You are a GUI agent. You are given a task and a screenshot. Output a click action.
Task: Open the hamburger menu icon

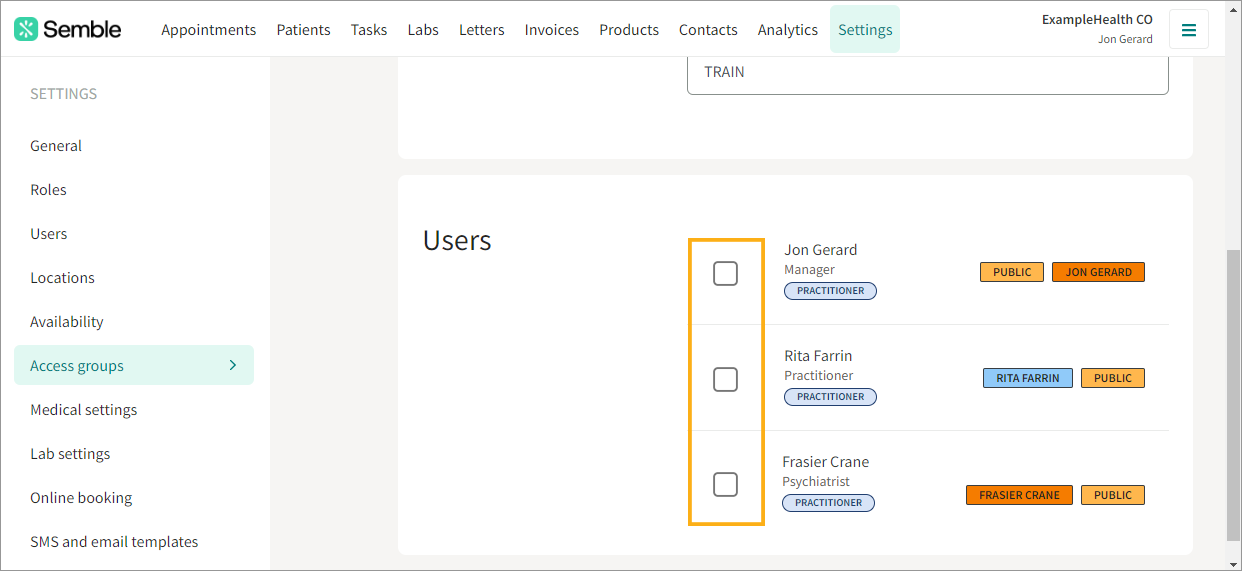tap(1188, 30)
